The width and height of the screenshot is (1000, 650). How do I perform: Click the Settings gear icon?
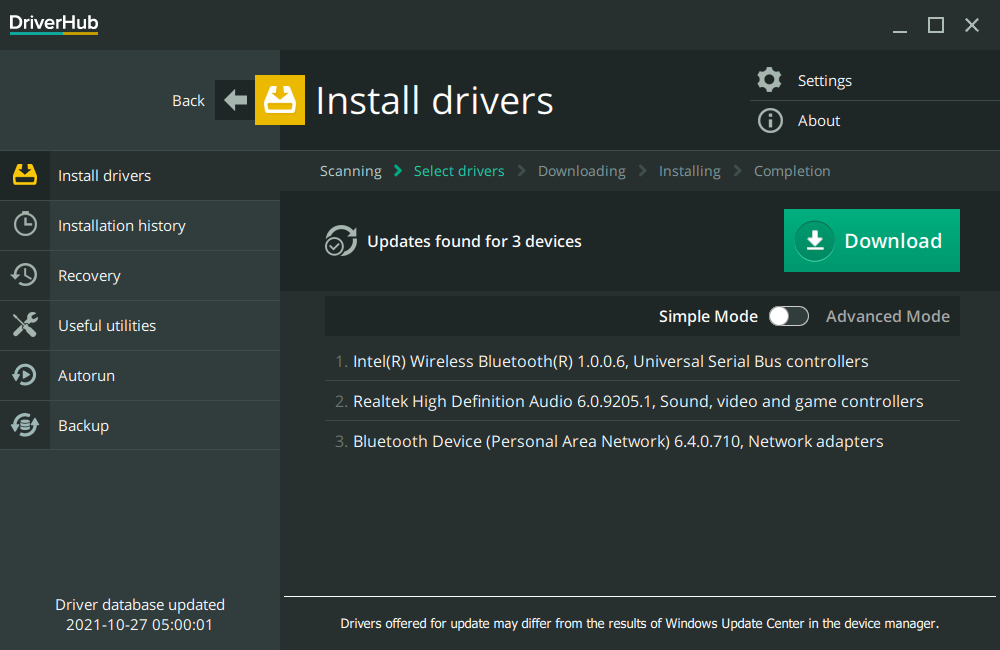point(770,80)
